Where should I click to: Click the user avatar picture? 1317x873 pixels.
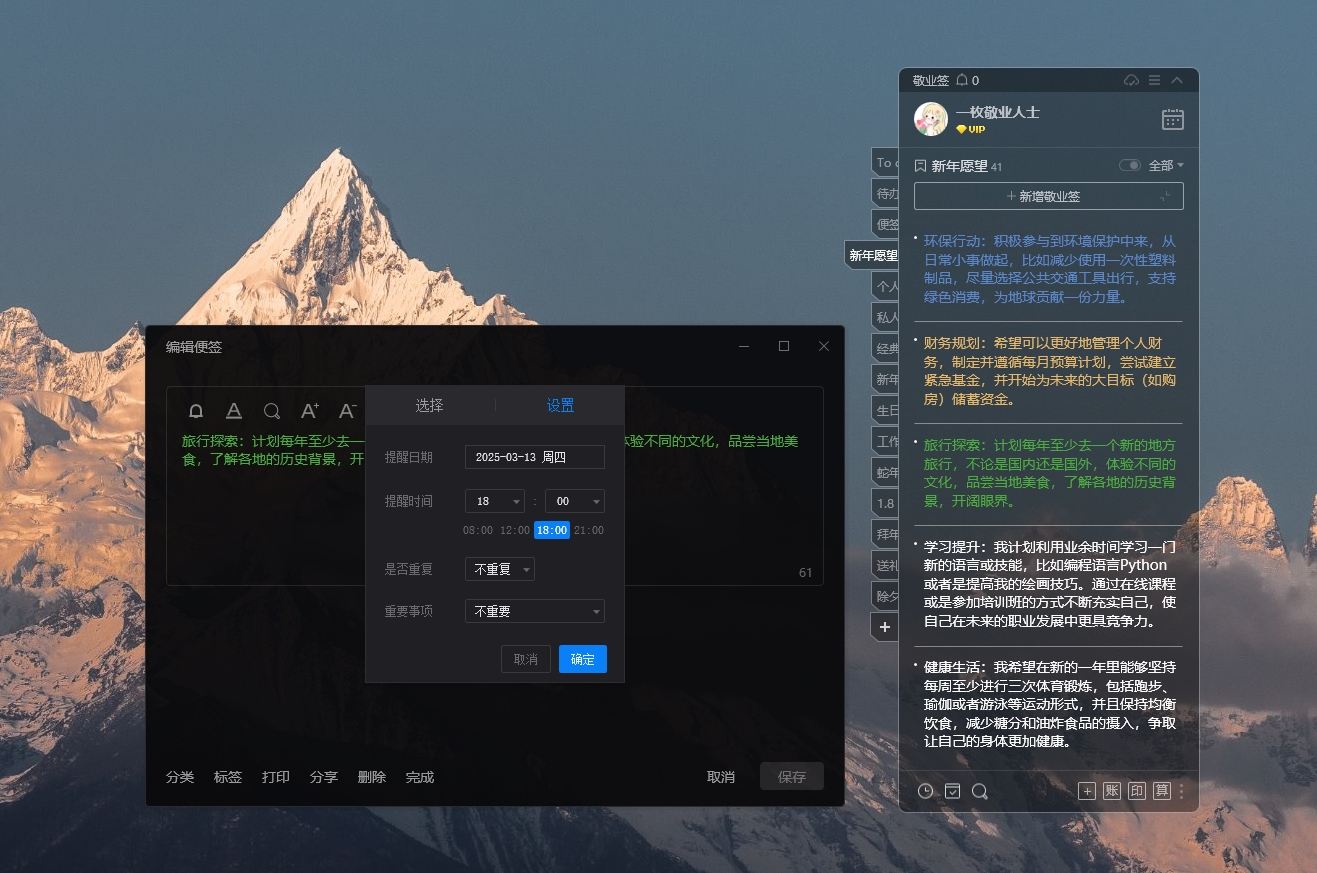(931, 119)
